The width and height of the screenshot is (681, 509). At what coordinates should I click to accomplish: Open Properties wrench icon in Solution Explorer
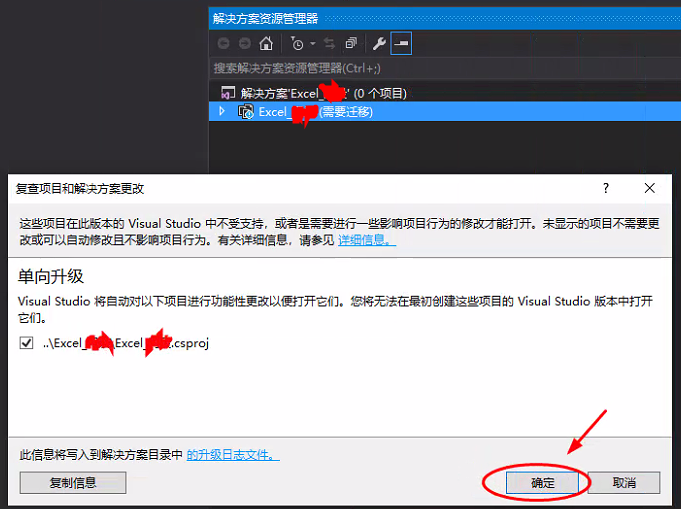tap(379, 43)
